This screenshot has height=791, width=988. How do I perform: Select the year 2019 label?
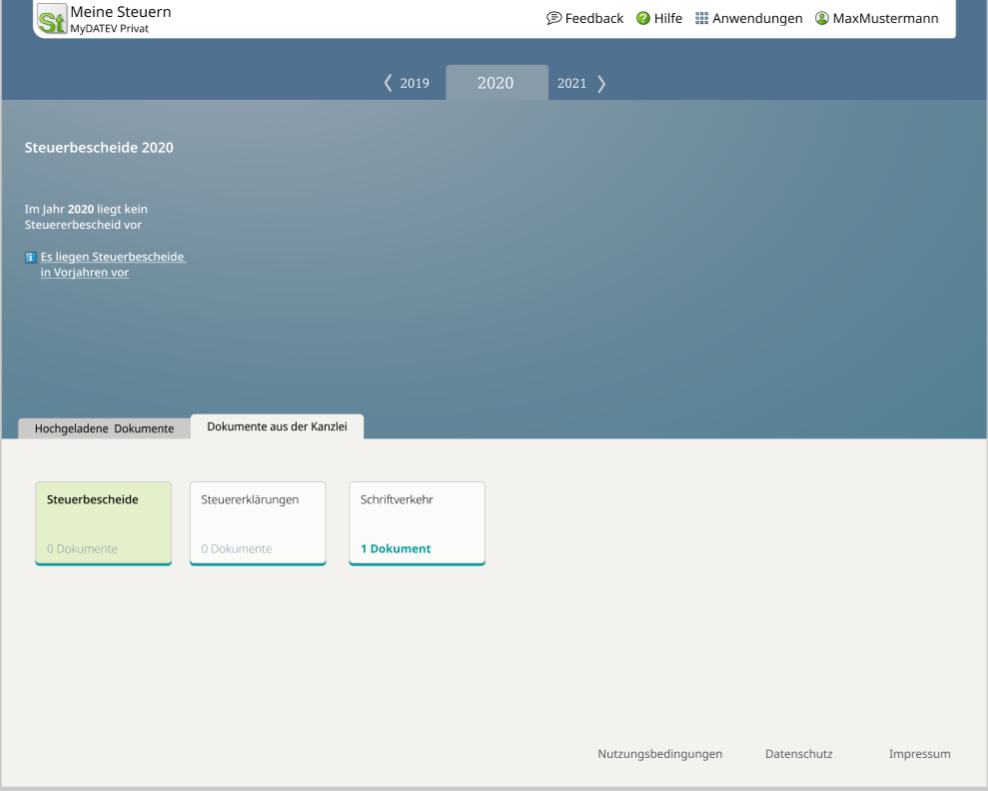414,84
